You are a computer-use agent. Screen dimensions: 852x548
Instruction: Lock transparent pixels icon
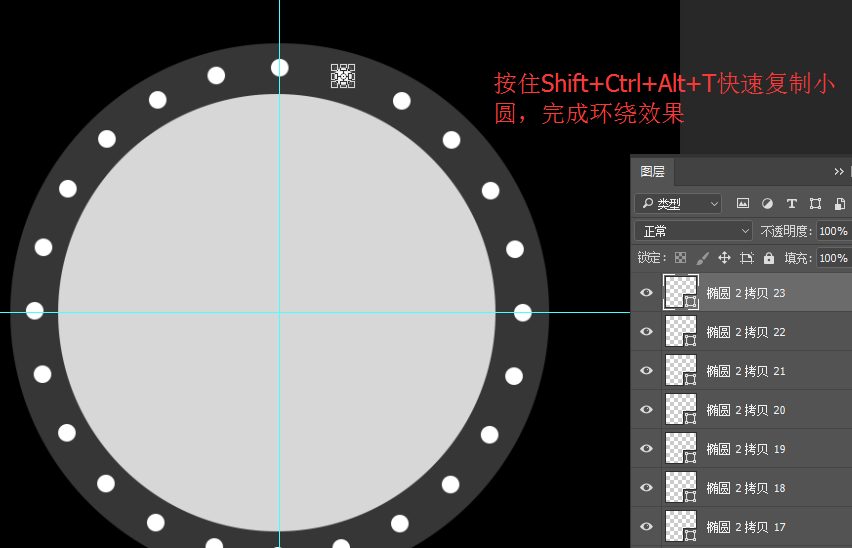pos(680,257)
